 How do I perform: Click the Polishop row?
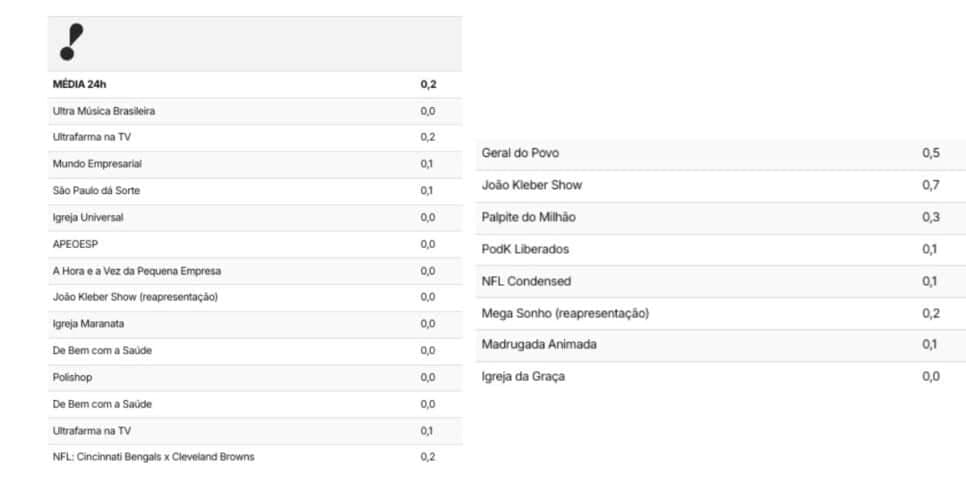click(255, 378)
